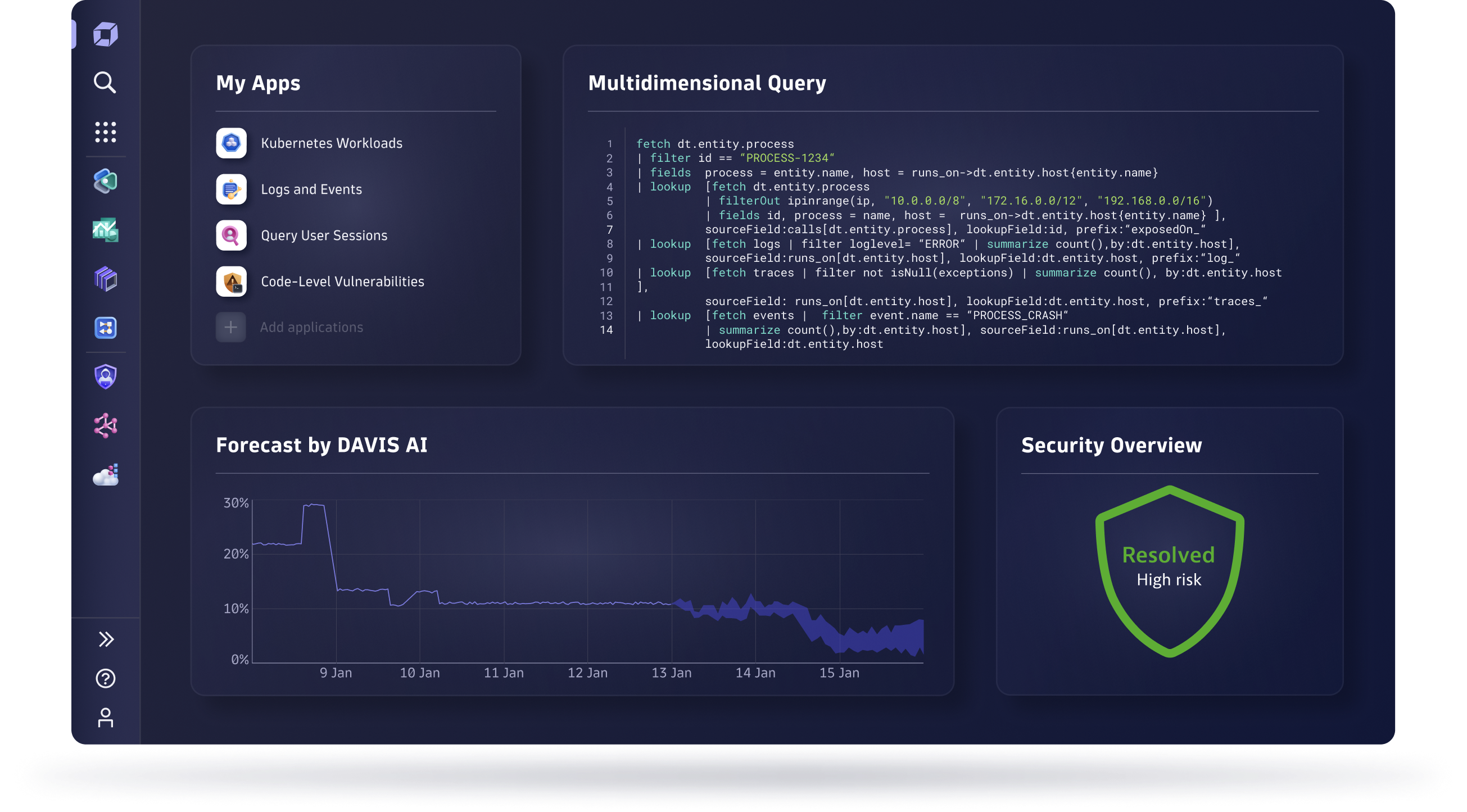The height and width of the screenshot is (812, 1467).
Task: Select the Kubernetes app icon in sidebar
Action: [105, 182]
